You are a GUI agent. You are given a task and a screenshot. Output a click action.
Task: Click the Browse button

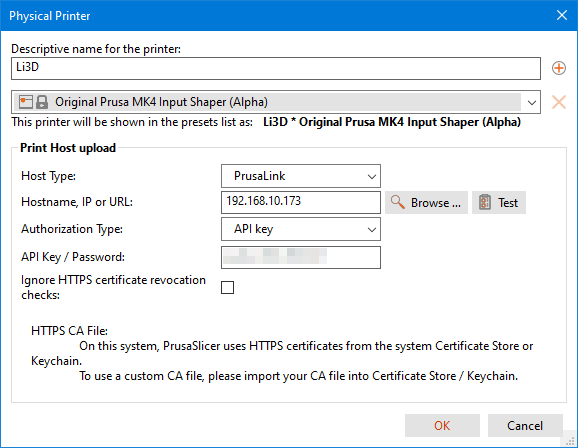click(x=426, y=202)
